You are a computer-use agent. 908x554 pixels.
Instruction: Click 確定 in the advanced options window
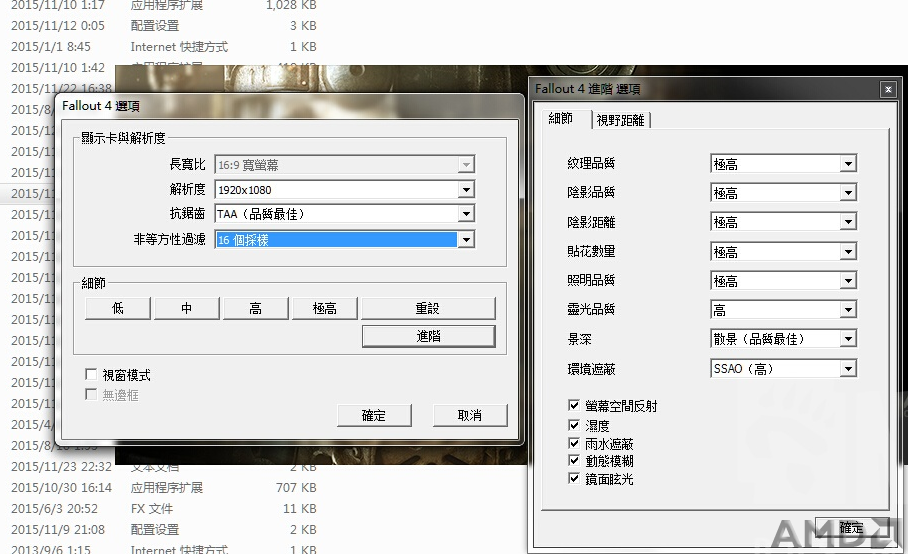pos(851,527)
